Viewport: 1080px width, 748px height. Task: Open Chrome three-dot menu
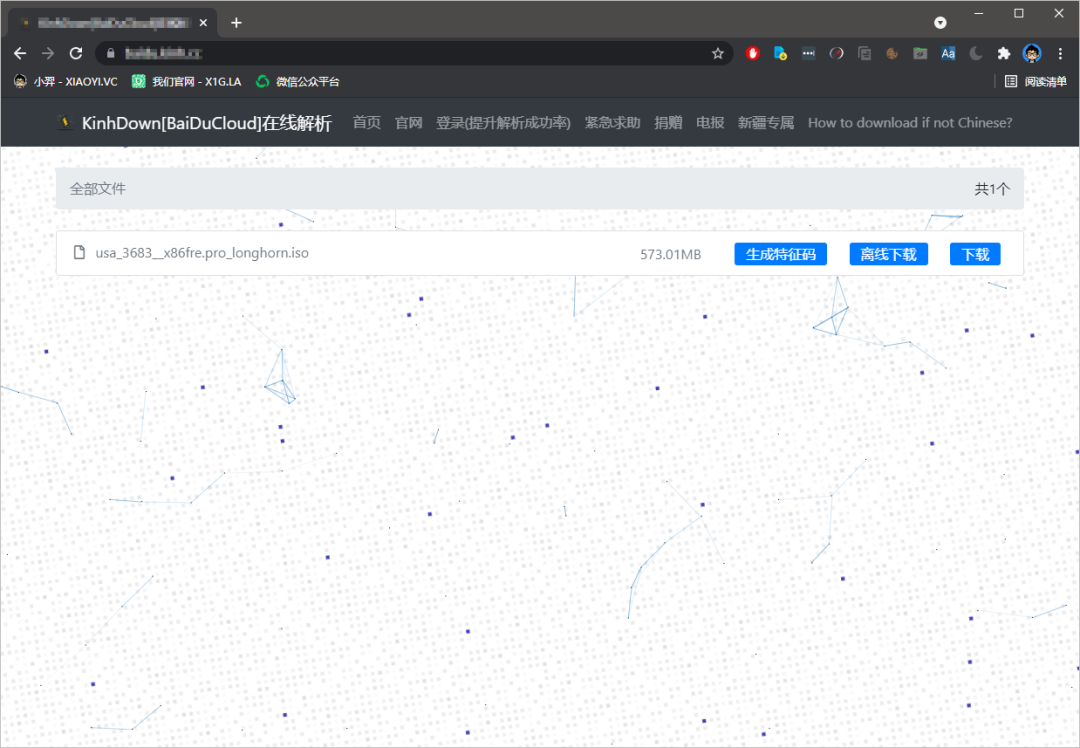click(1060, 54)
